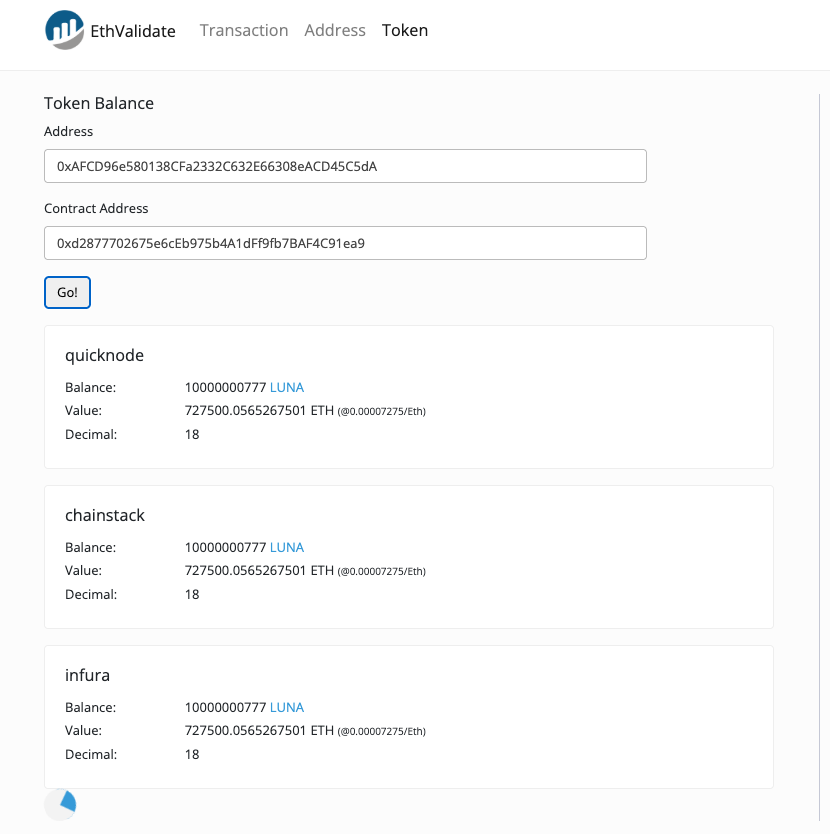
Task: Click the Token Balance heading
Action: 99,103
